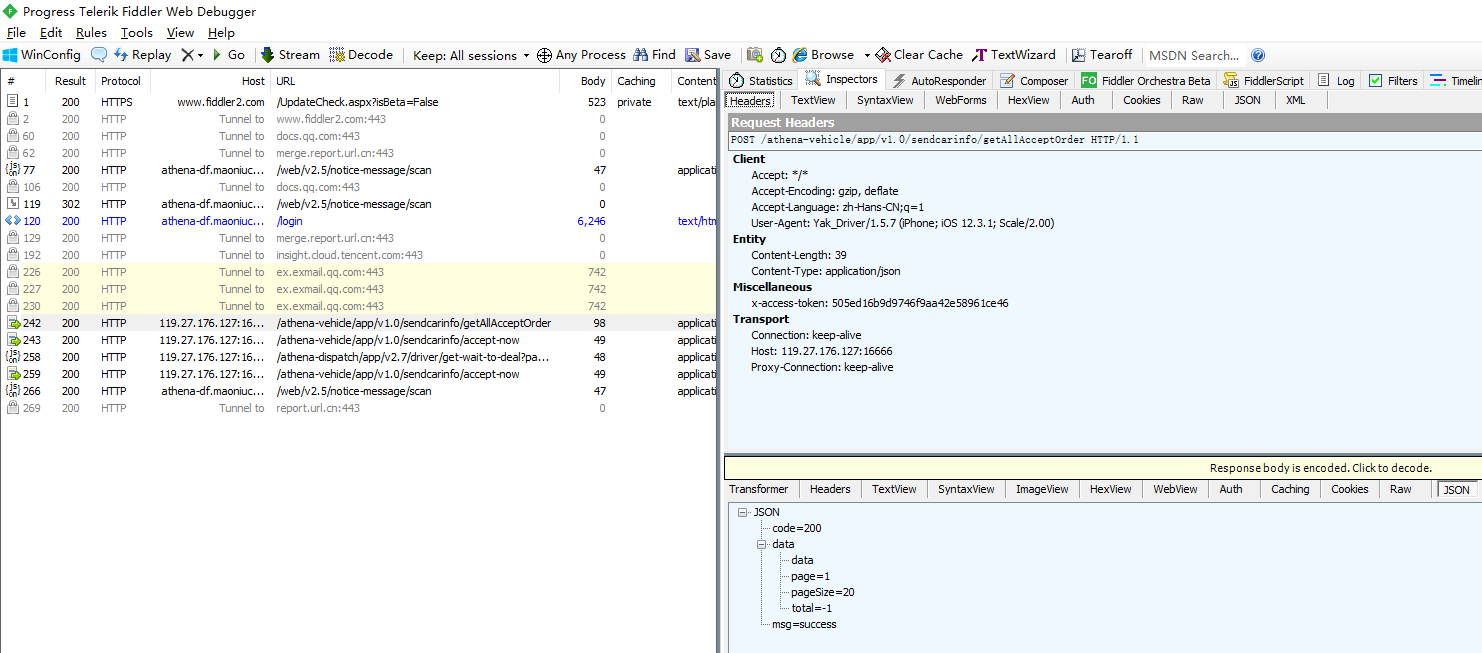The width and height of the screenshot is (1482, 653).
Task: Open the Keep: All sessions dropdown
Action: tap(470, 55)
